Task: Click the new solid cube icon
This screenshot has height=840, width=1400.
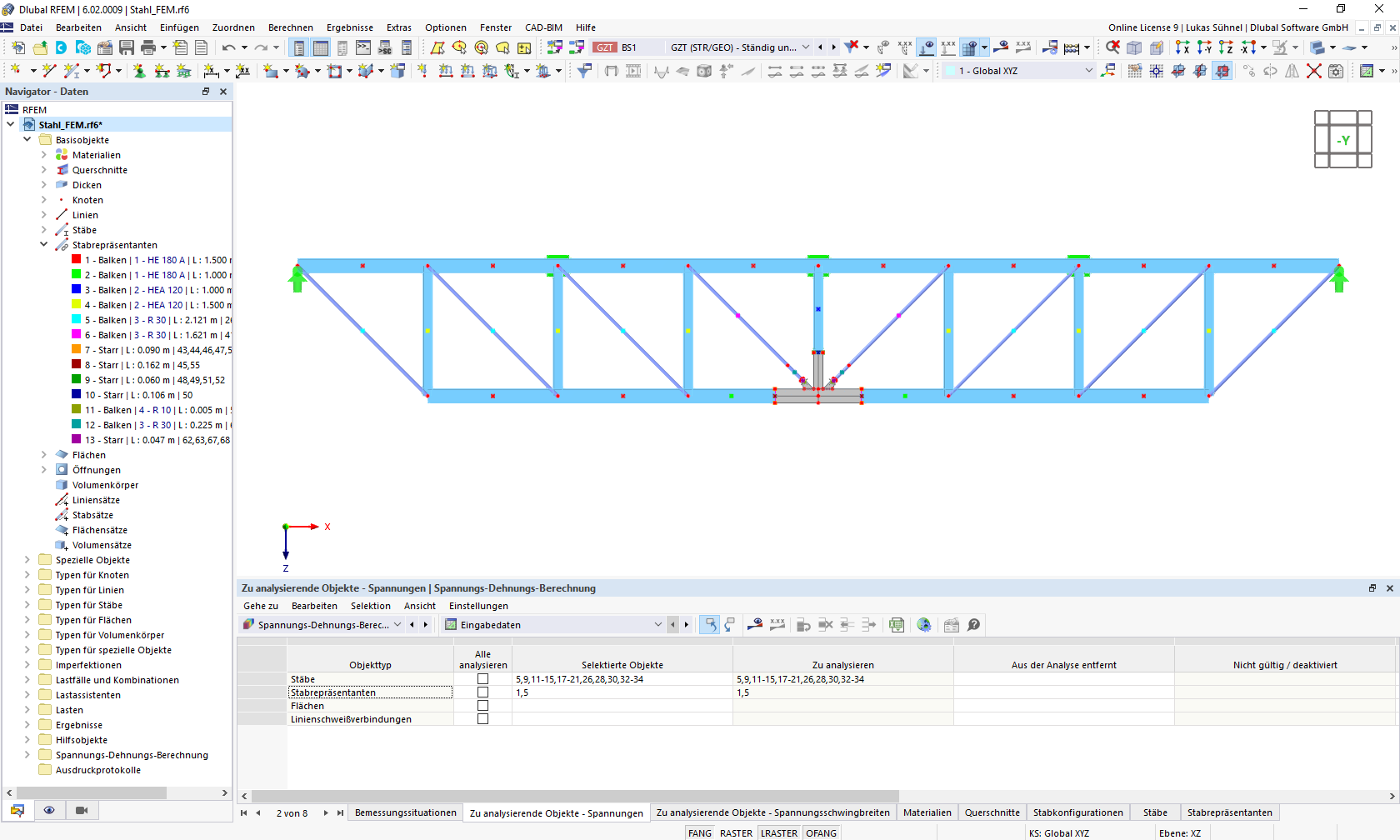Action: (397, 71)
